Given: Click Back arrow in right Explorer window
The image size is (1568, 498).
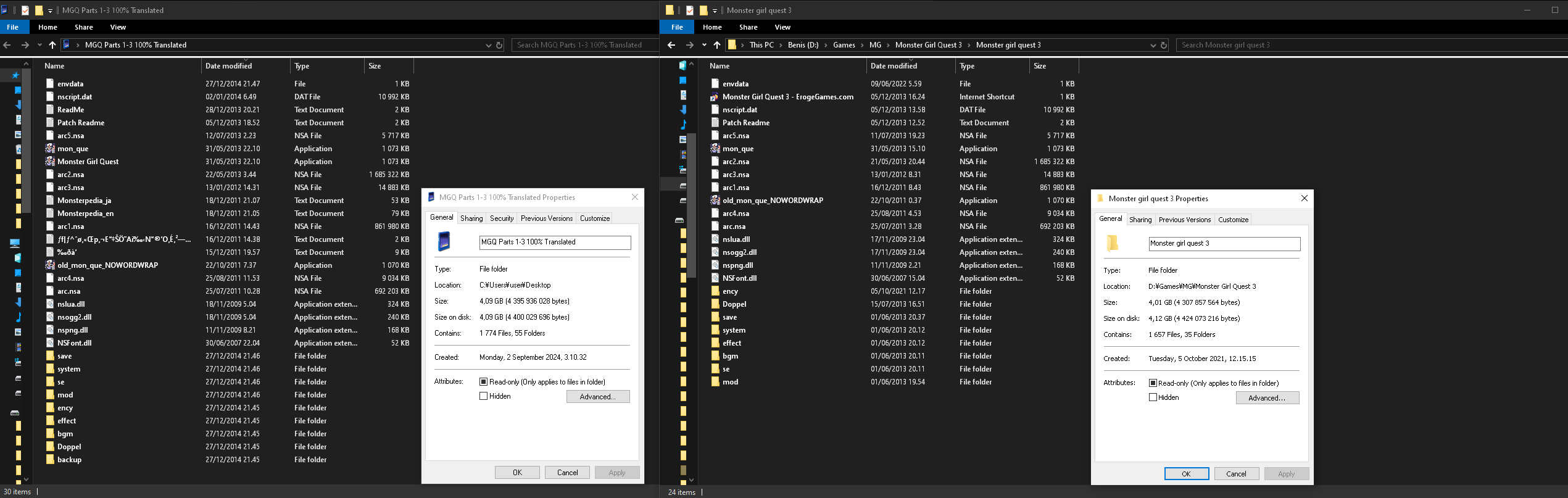Looking at the screenshot, I should point(671,45).
